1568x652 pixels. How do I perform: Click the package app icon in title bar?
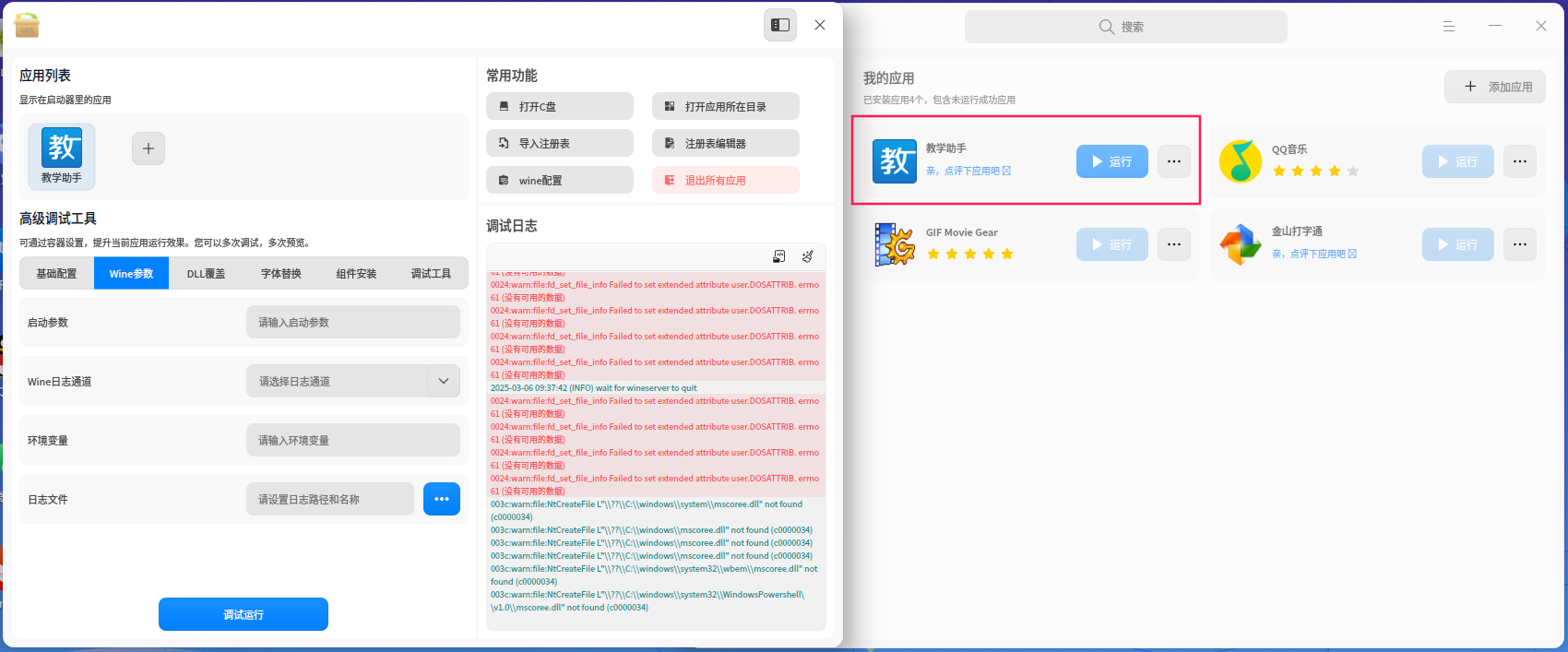coord(27,26)
